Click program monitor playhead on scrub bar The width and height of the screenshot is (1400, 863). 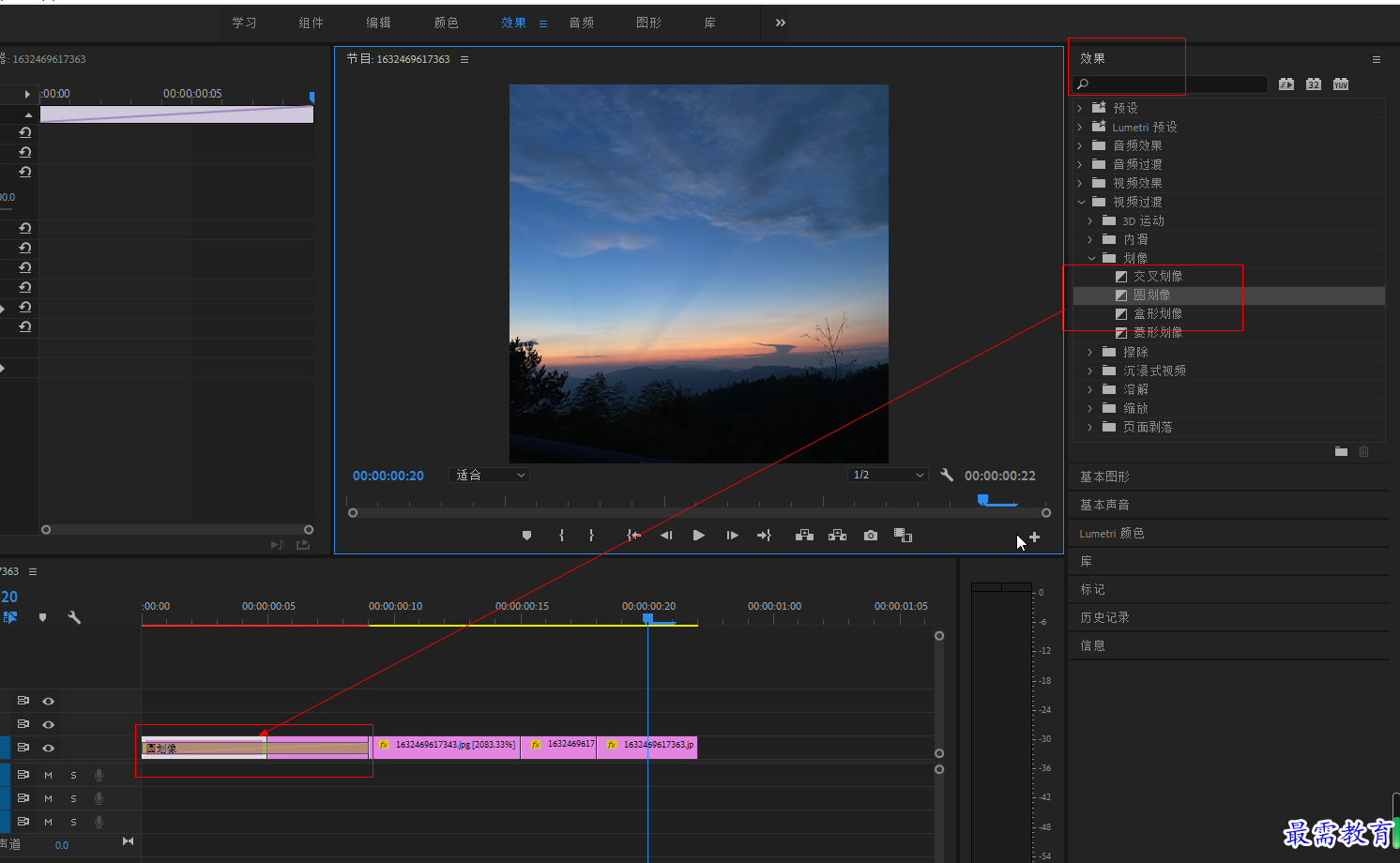click(982, 499)
